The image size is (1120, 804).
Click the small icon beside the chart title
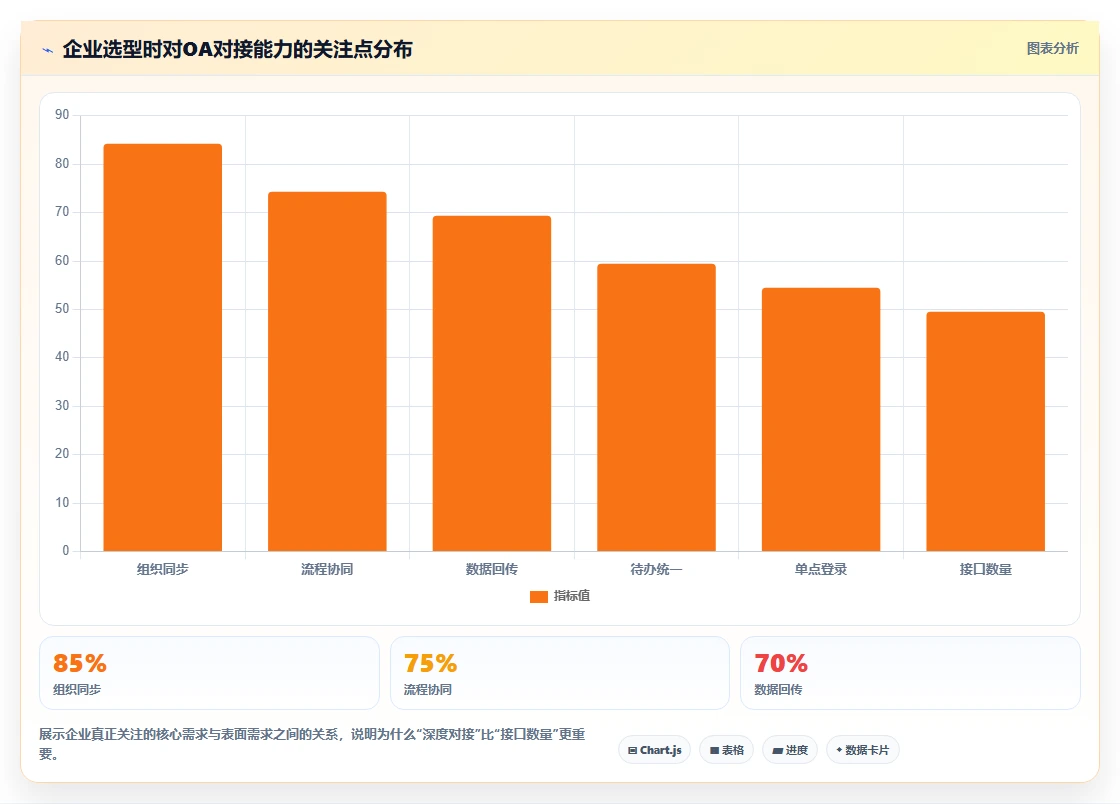(48, 50)
